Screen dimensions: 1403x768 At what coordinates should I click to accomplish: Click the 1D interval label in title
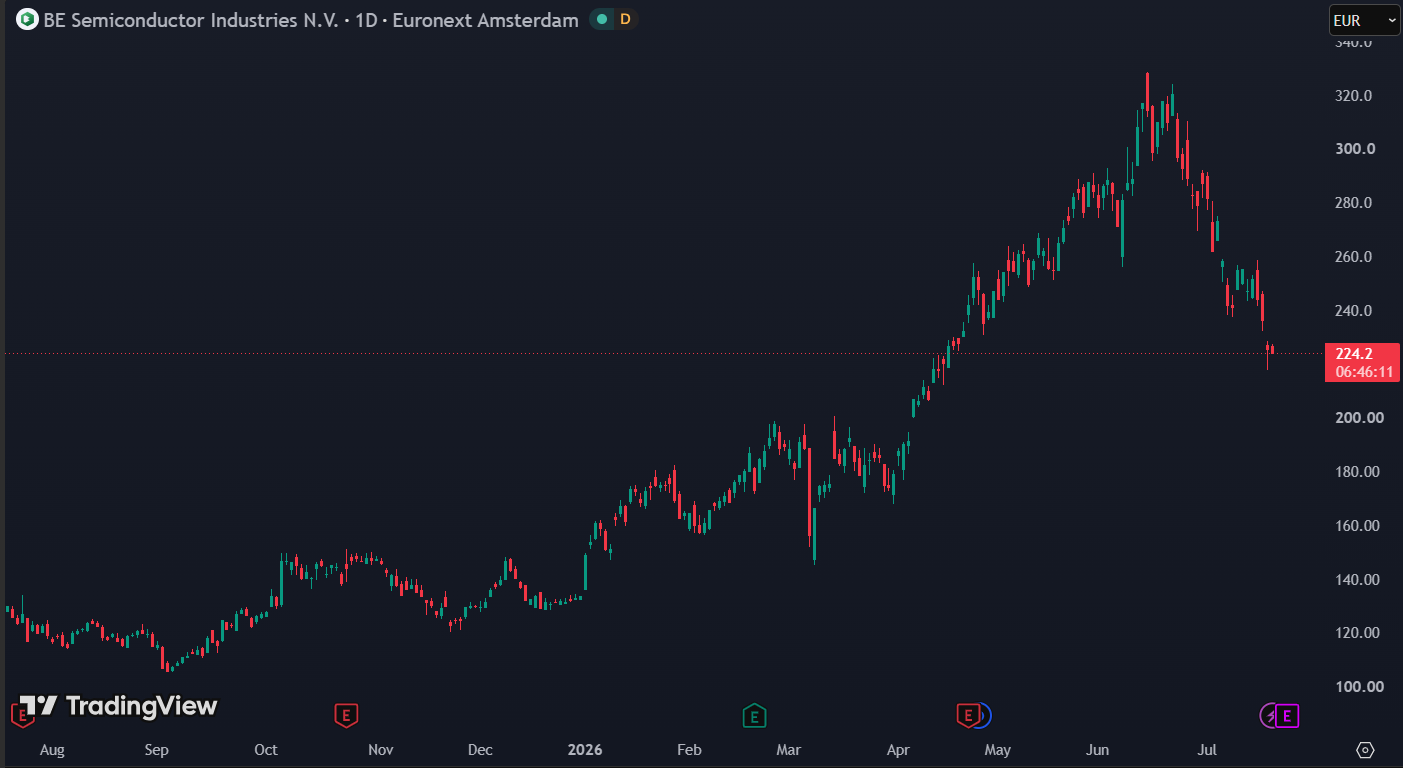(x=366, y=20)
